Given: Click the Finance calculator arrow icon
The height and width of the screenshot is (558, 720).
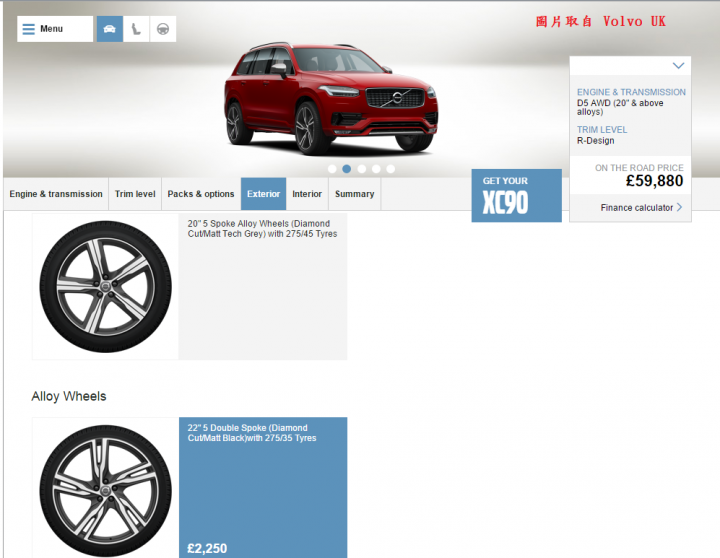Looking at the screenshot, I should 680,208.
